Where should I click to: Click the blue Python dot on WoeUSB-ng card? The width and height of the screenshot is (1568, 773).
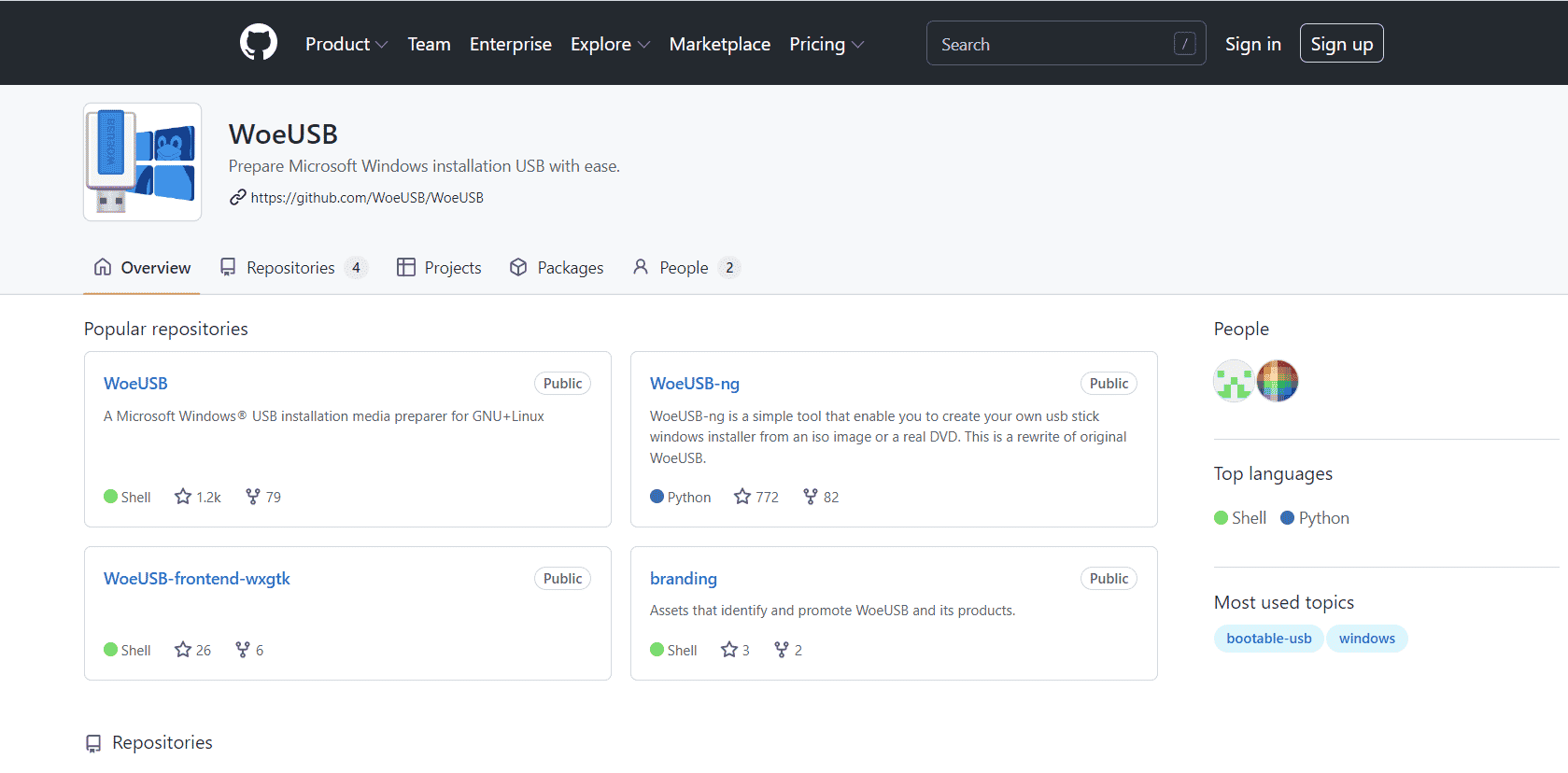pyautogui.click(x=657, y=497)
